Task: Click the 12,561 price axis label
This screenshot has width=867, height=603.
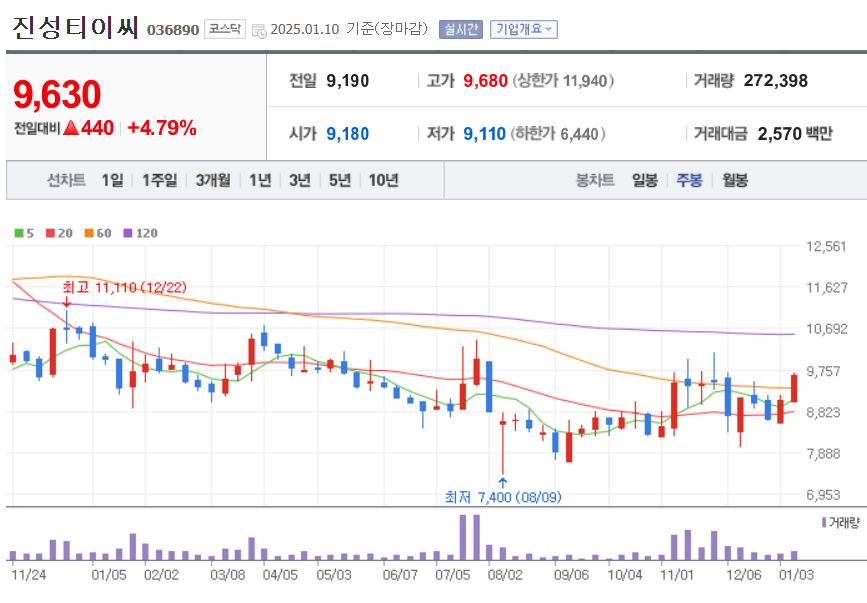Action: tap(826, 247)
